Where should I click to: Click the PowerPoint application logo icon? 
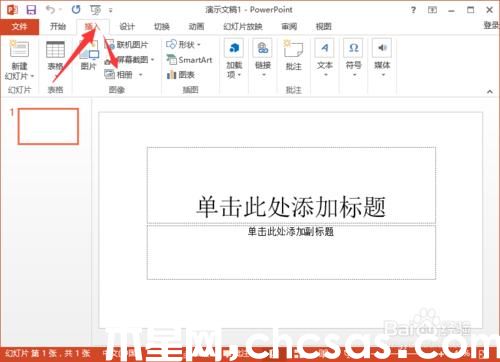[x=12, y=10]
